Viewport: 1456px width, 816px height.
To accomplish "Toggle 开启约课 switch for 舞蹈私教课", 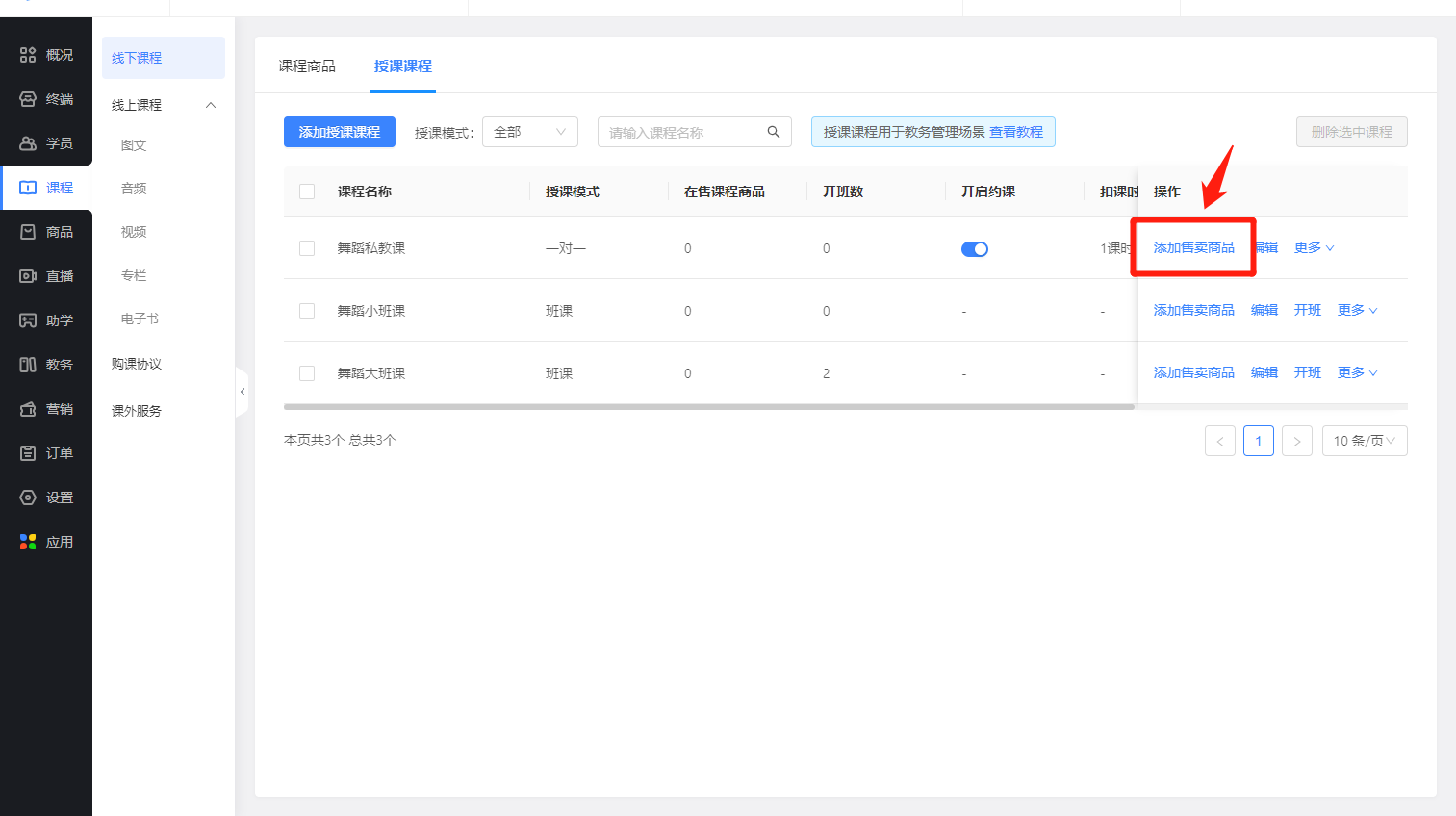I will click(x=975, y=249).
